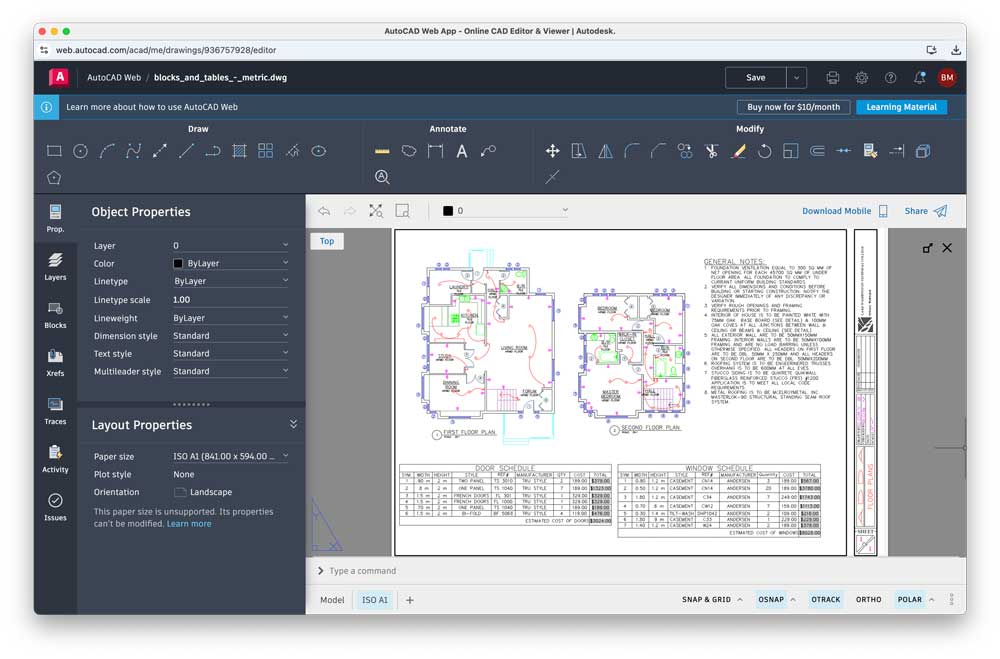Switch to the Model tab
This screenshot has width=1000, height=659.
pyautogui.click(x=332, y=600)
